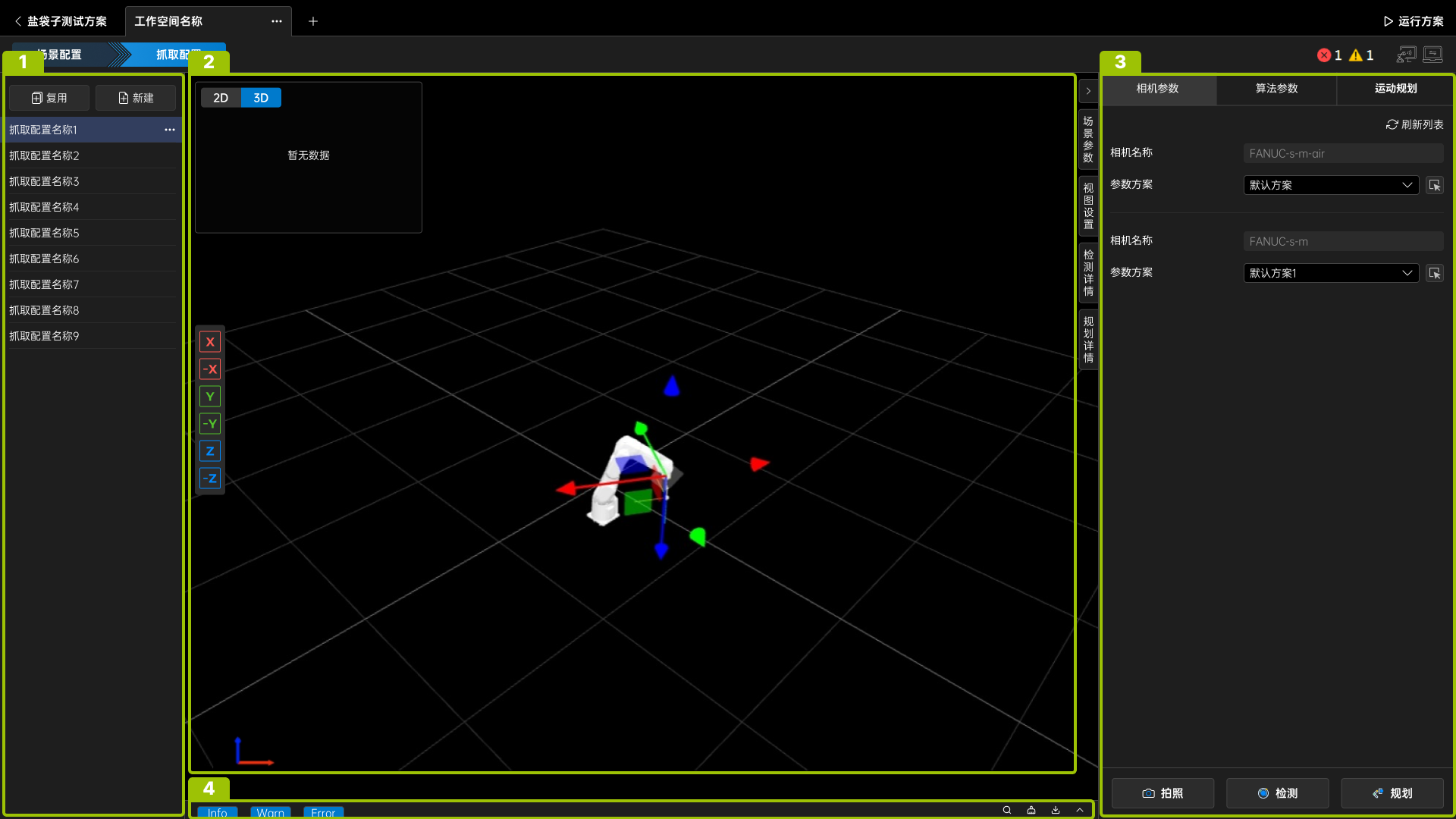Set view to positive Z axis
The width and height of the screenshot is (1456, 819).
click(x=210, y=451)
